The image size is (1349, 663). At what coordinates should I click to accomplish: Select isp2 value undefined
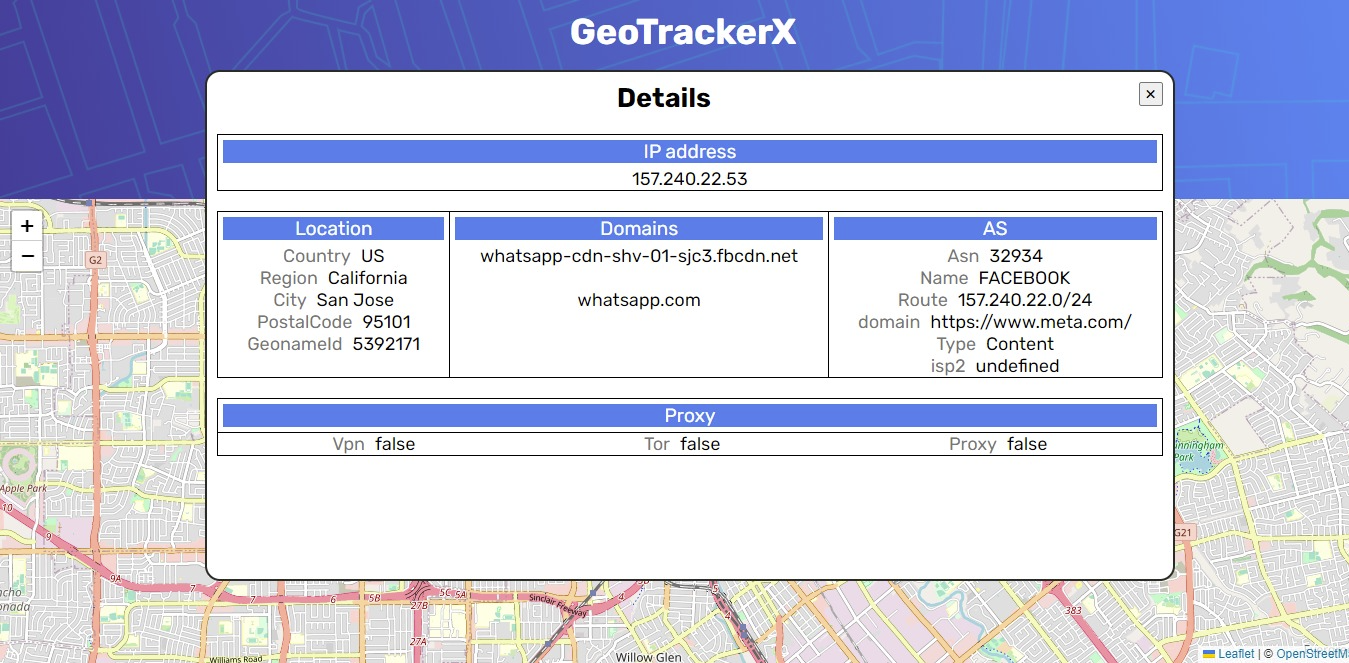tap(1017, 366)
